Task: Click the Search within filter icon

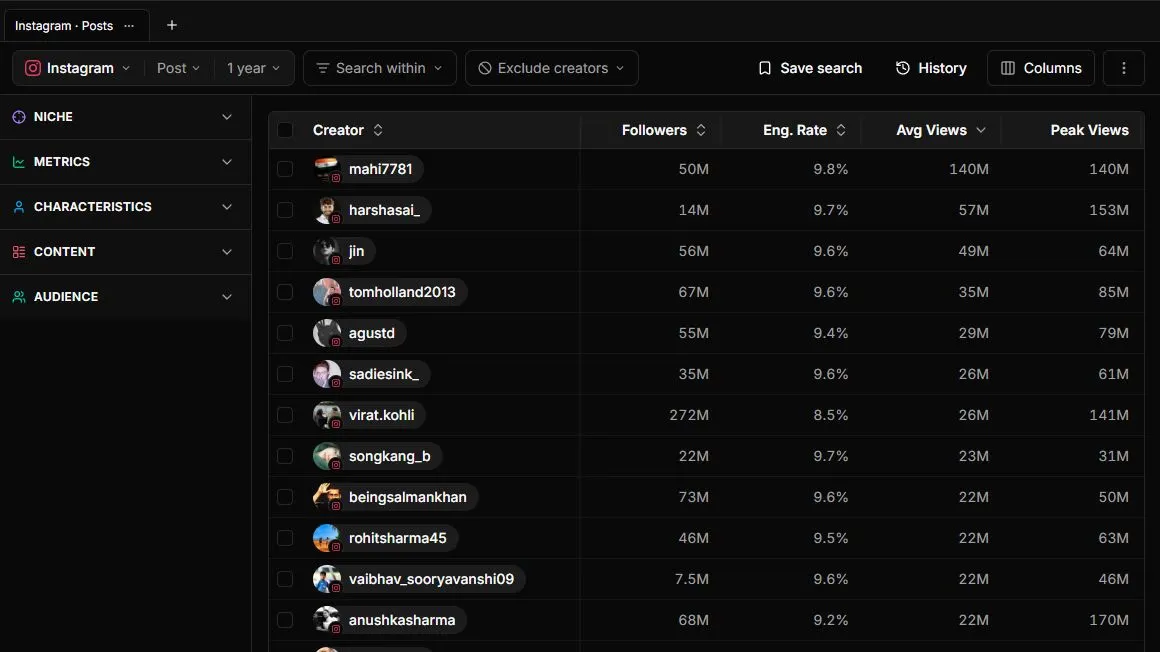Action: 323,68
